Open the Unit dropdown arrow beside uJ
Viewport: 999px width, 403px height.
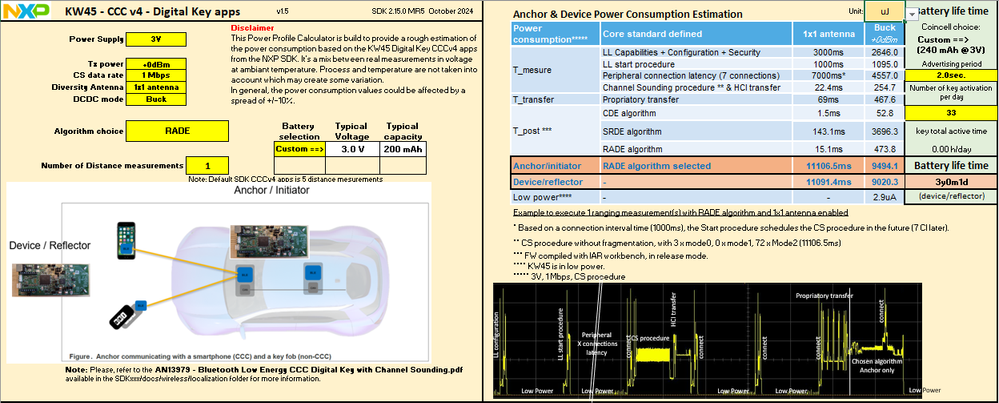pos(912,13)
